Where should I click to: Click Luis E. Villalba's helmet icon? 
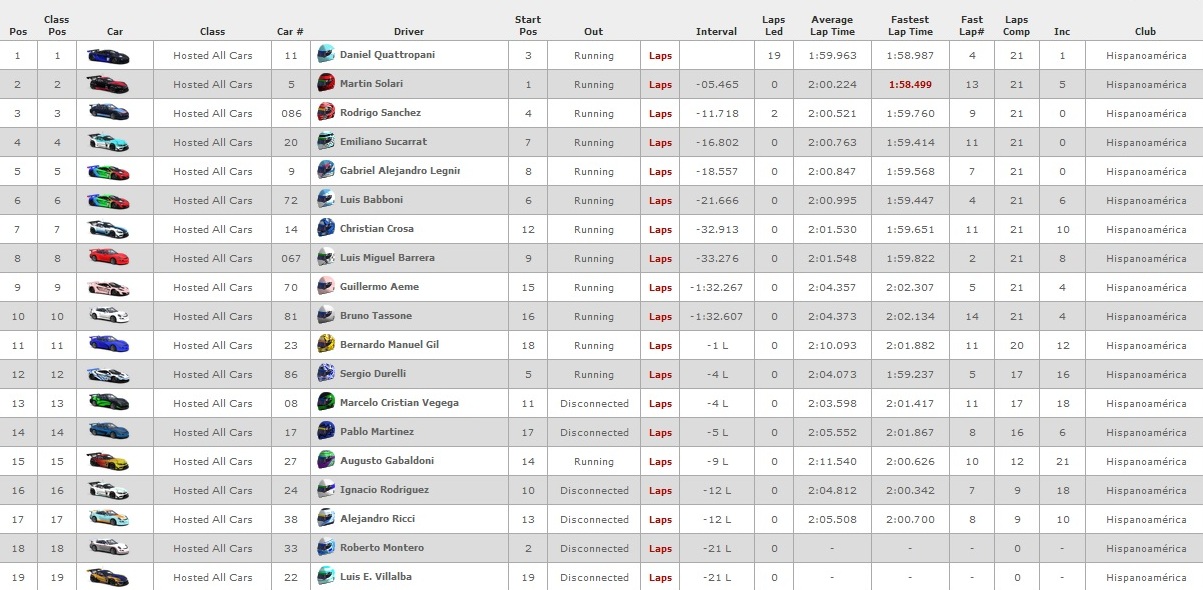(x=325, y=576)
